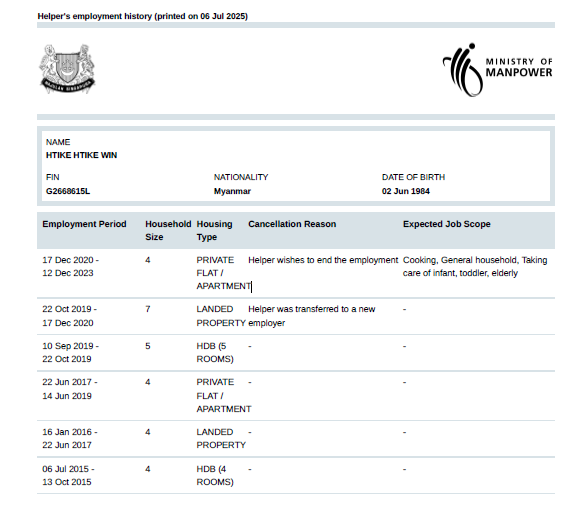The image size is (587, 516).
Task: Click the FIN number G2668615L
Action: pyautogui.click(x=68, y=191)
